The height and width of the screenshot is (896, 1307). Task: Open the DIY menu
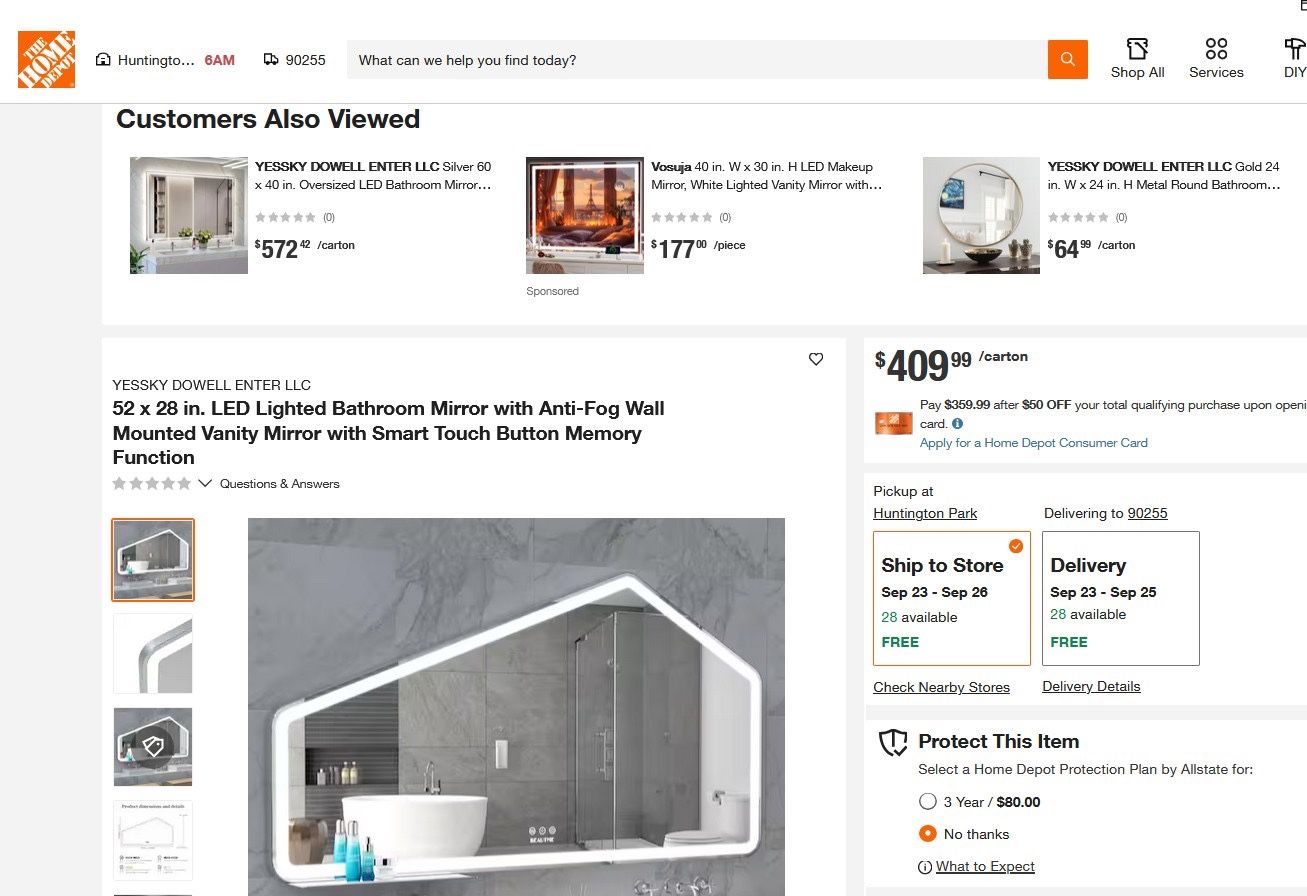click(x=1295, y=59)
